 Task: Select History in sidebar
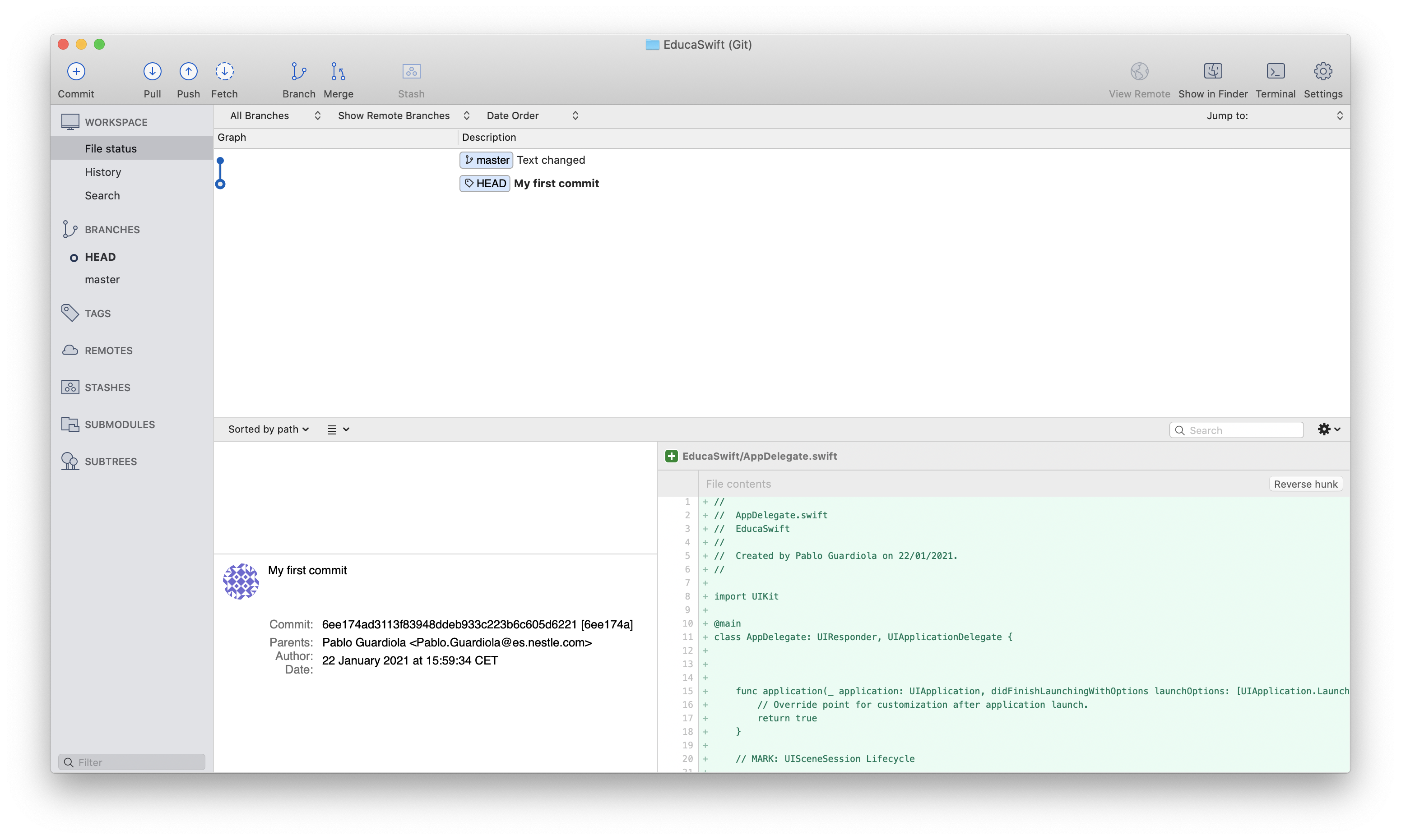(x=131, y=171)
